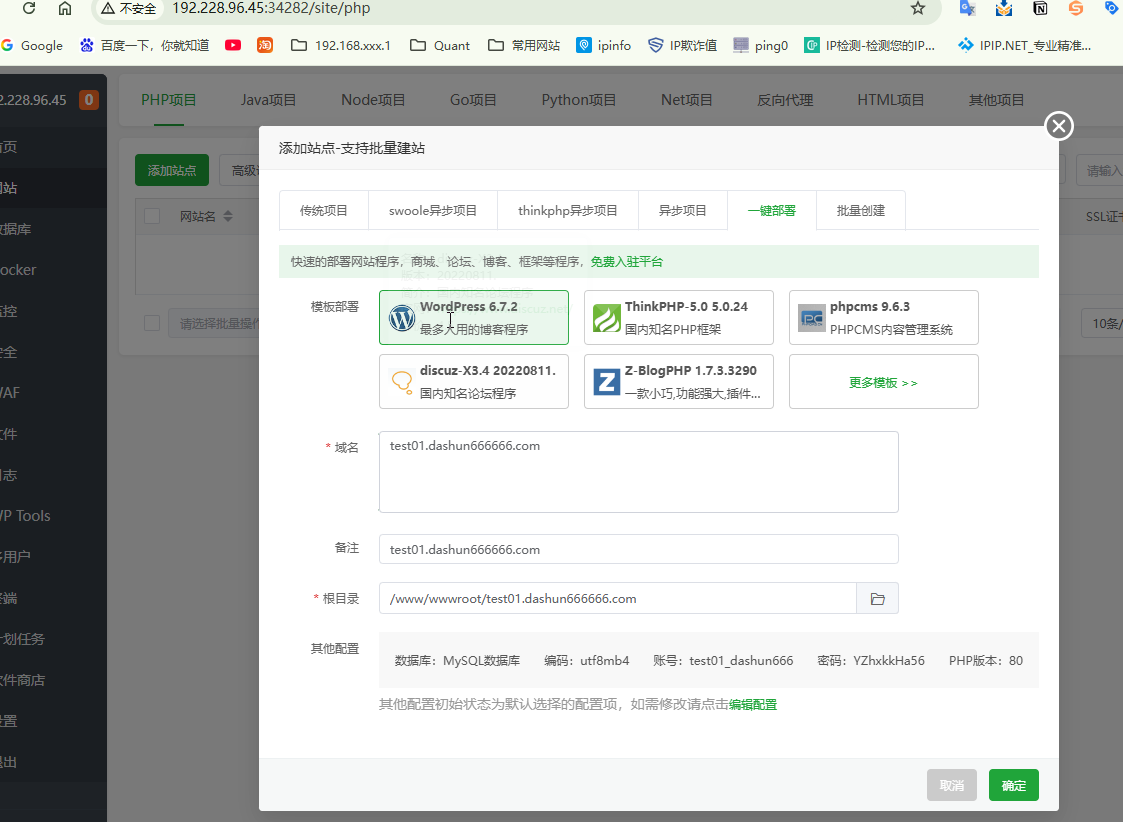Screen dimensions: 1123x822
Task: Open the IP欺诈值 bookmark
Action: coord(683,45)
